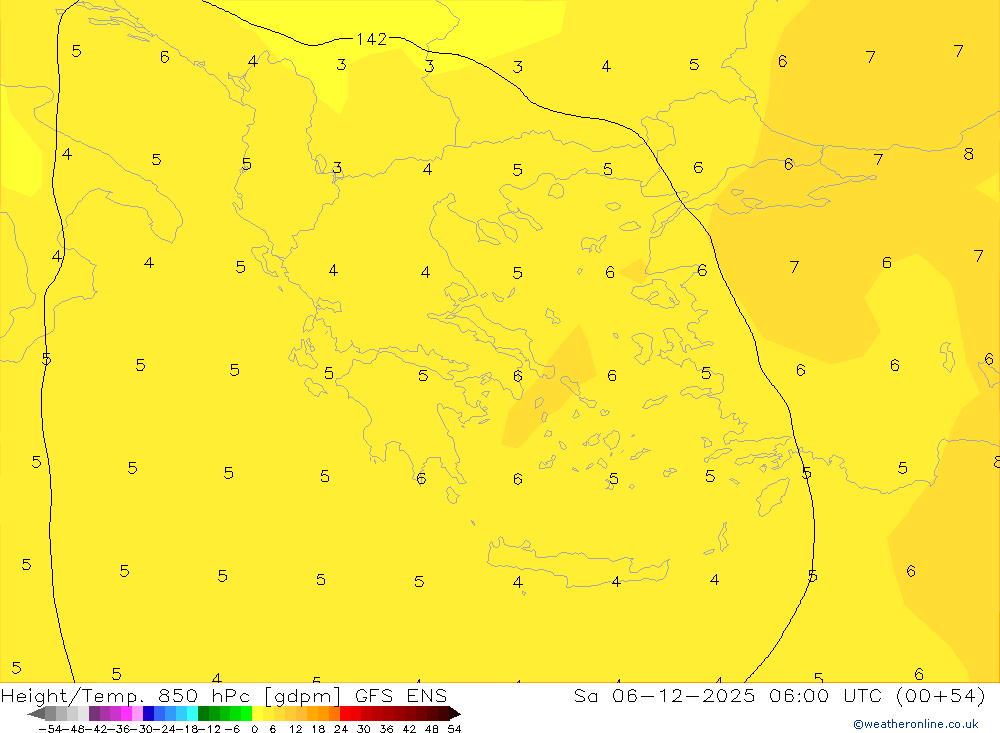Image resolution: width=1000 pixels, height=733 pixels.
Task: Click the dark brown right arrow of color scale
Action: [455, 713]
